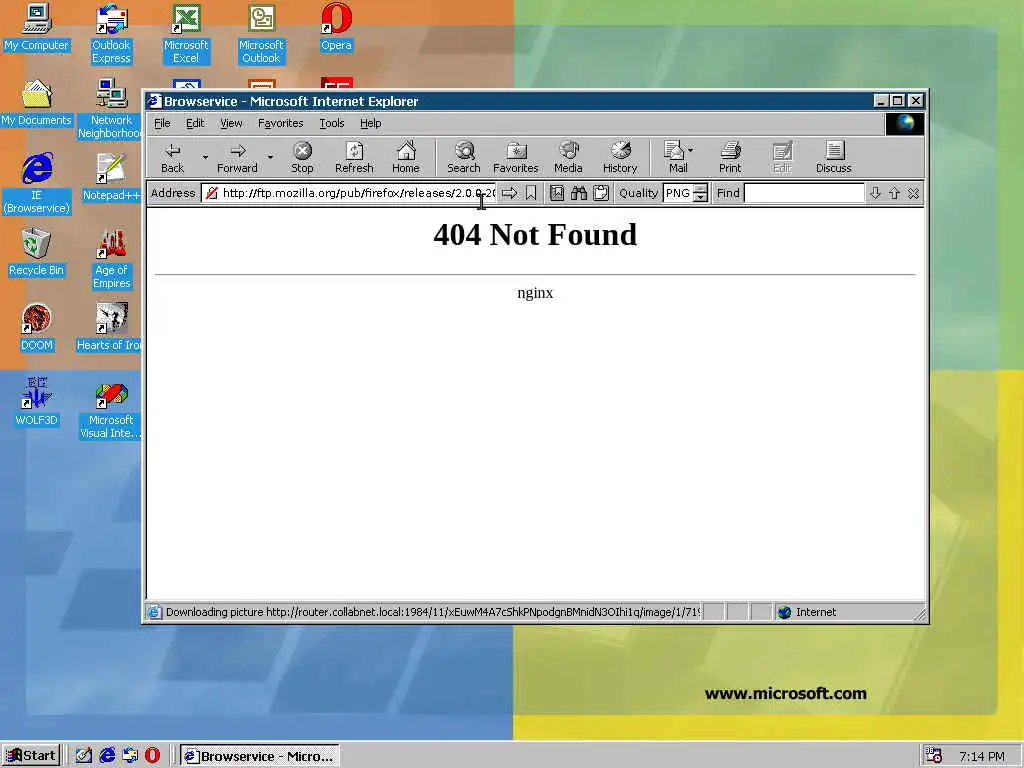Click inside the address URL field
The image size is (1024, 768).
(349, 193)
